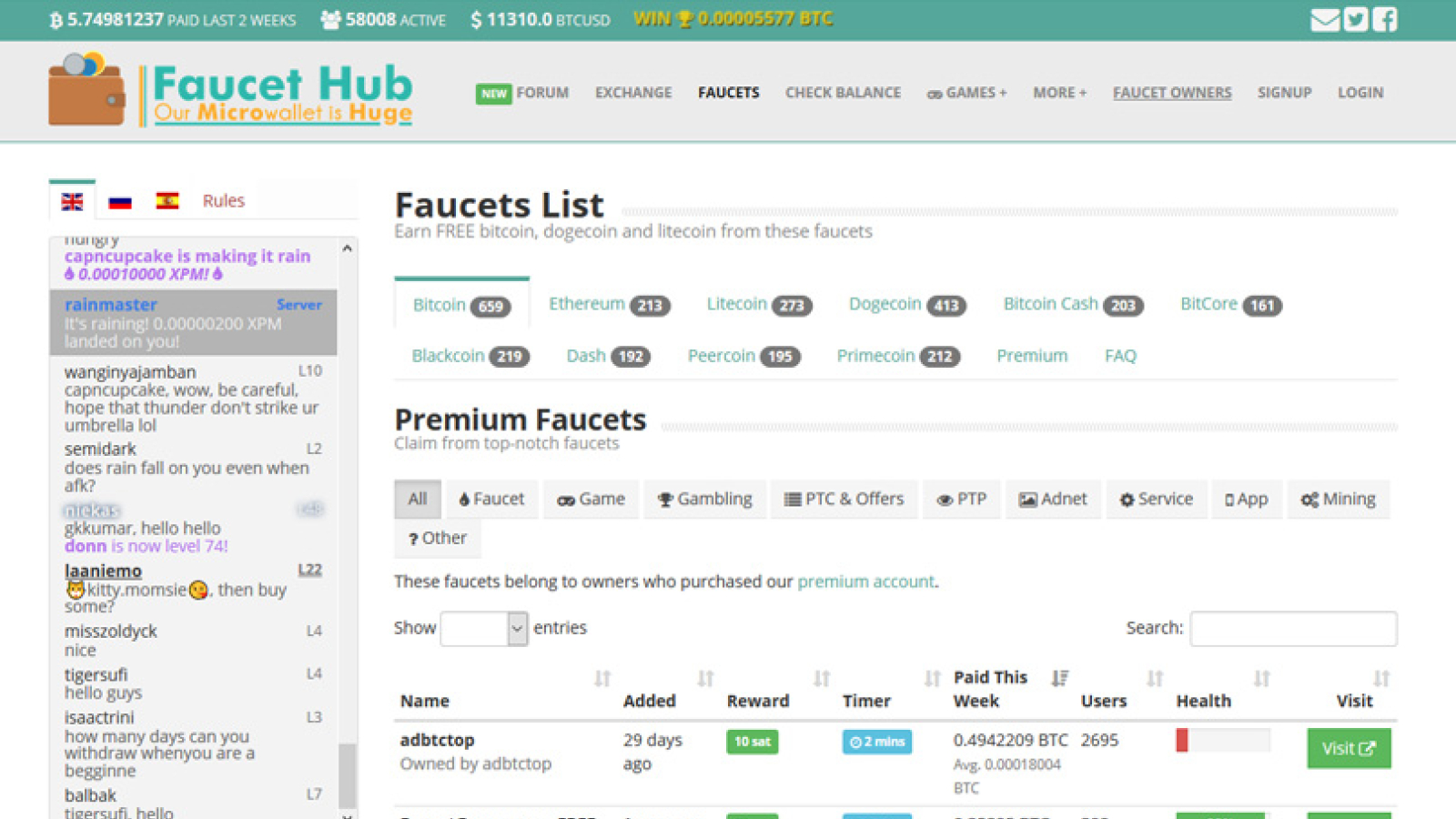This screenshot has height=819, width=1456.
Task: Sort table by Reward column arrows
Action: tap(822, 679)
